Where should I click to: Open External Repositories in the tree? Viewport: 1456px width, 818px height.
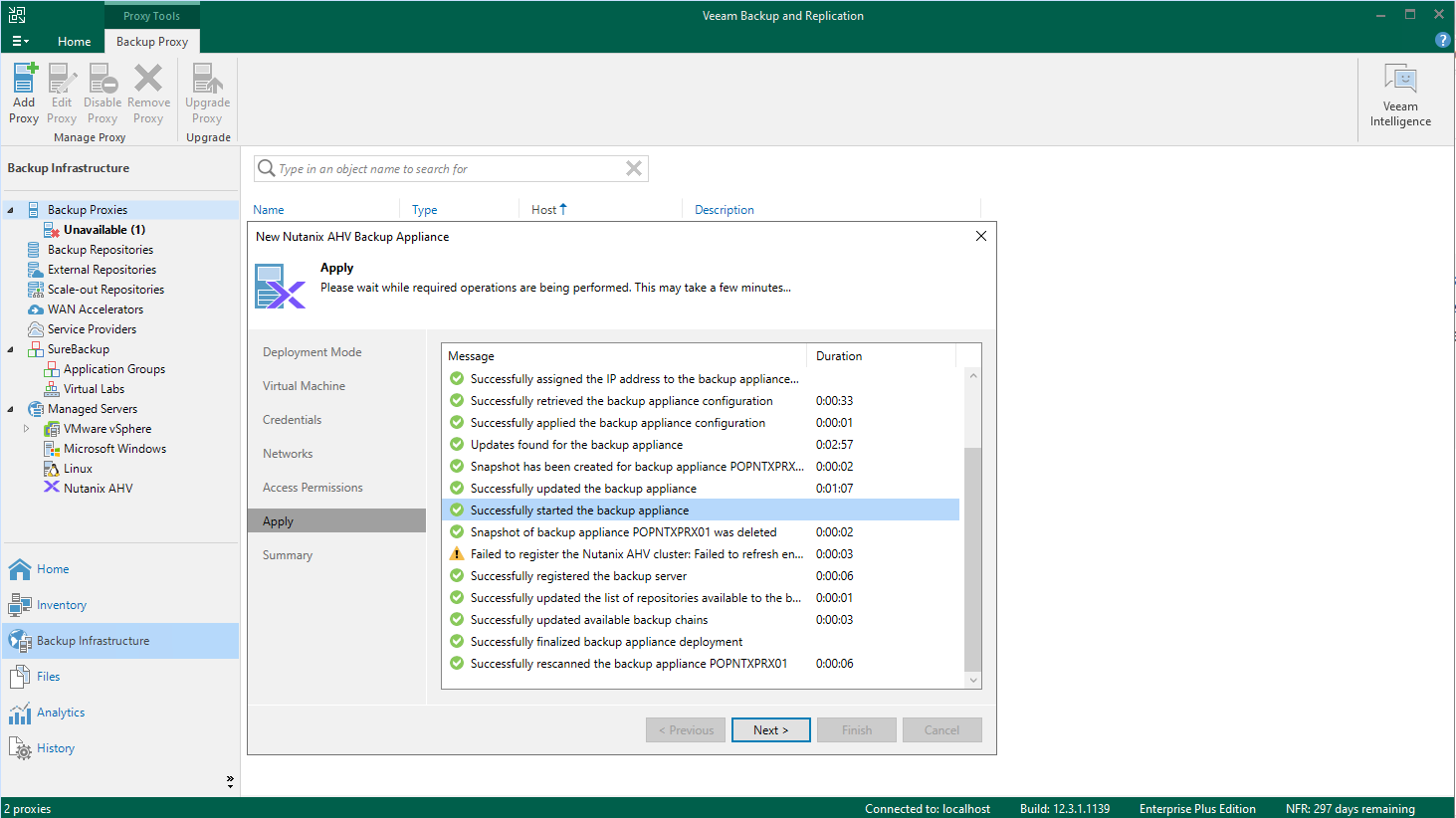(x=102, y=270)
